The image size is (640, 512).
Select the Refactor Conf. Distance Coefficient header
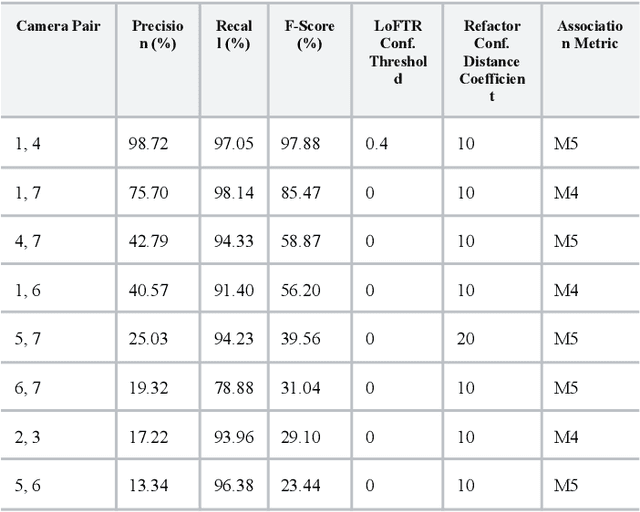point(491,61)
